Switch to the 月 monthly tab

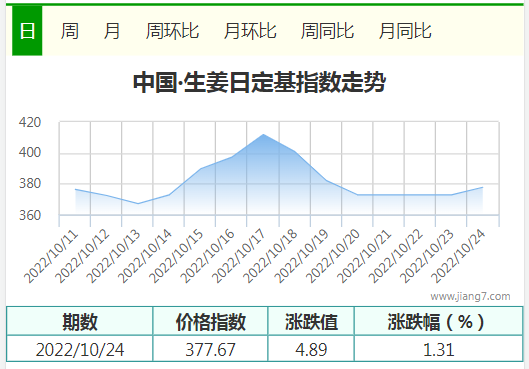(112, 31)
